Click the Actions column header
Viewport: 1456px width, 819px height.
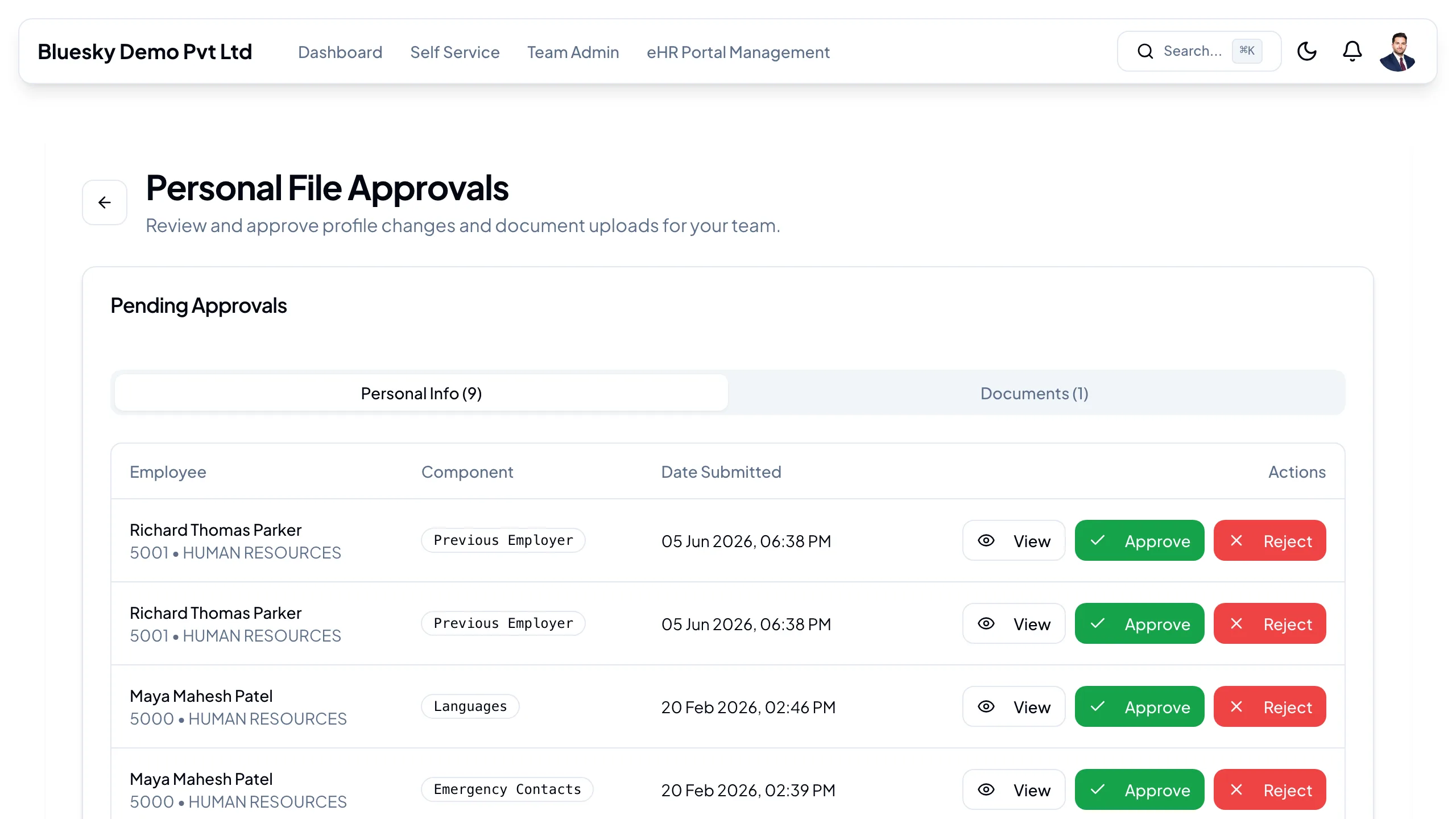1297,471
